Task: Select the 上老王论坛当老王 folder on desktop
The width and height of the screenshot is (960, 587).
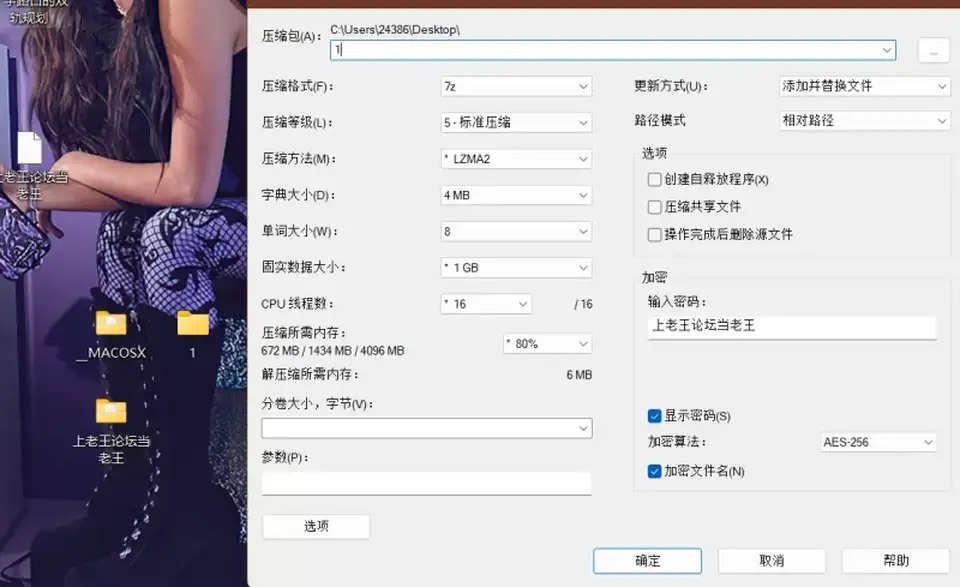Action: tap(111, 411)
